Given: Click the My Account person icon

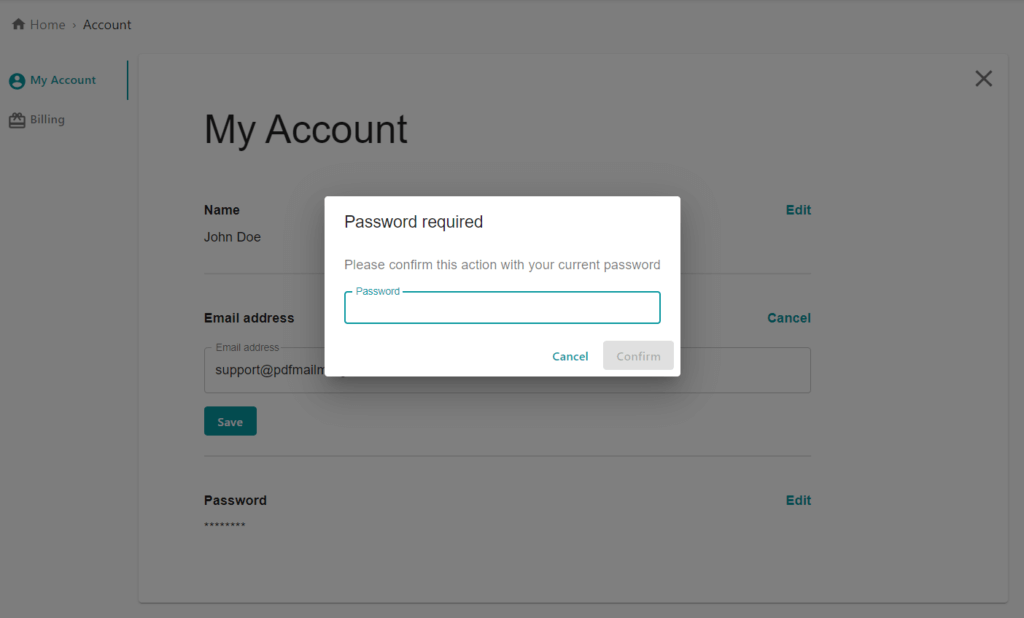Looking at the screenshot, I should point(17,81).
